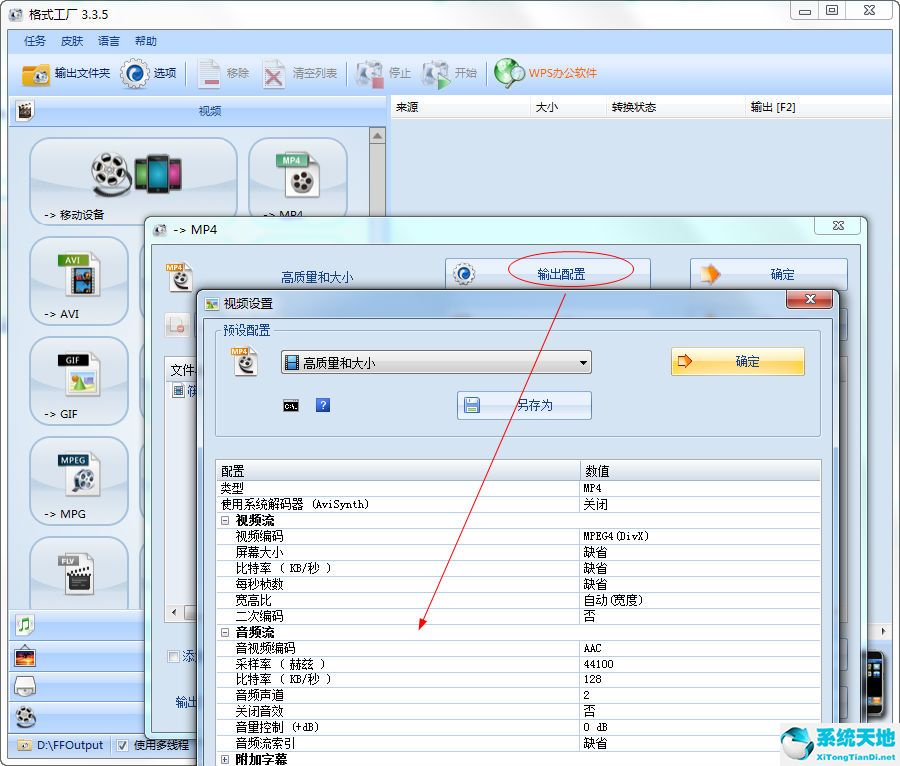Open the 皮肤 menu
Screen dimensions: 900x766
click(72, 41)
